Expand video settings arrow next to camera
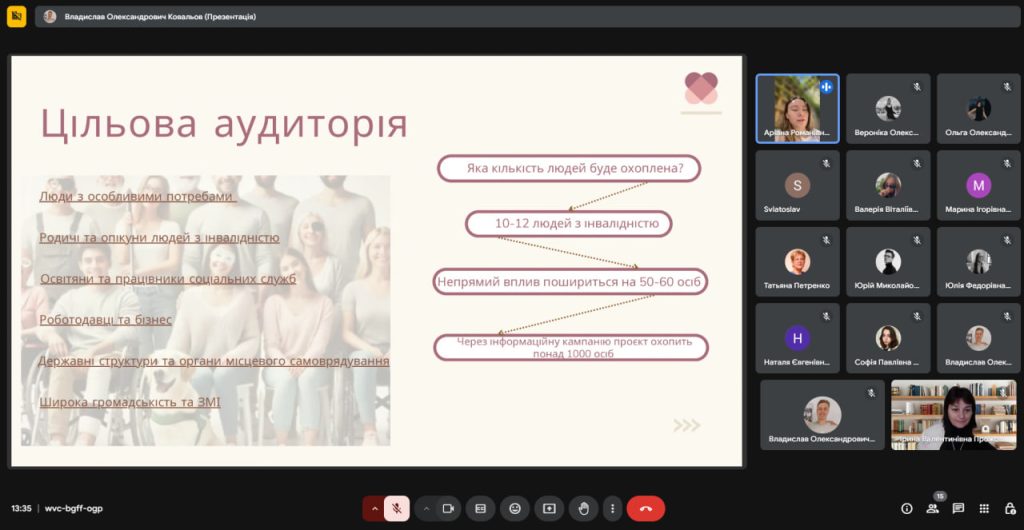 (x=426, y=508)
